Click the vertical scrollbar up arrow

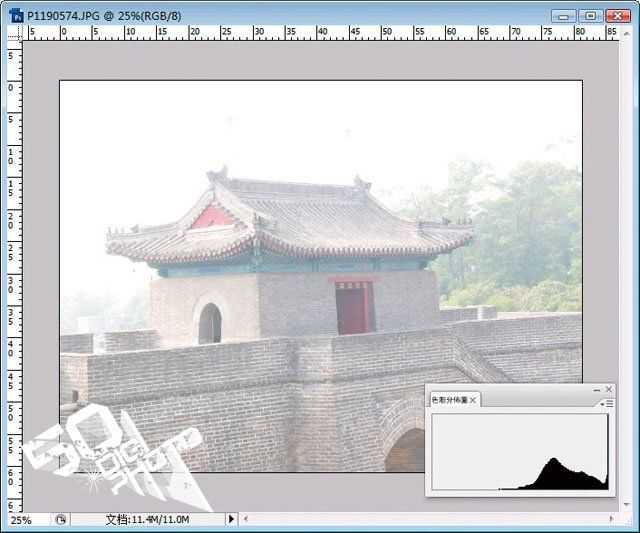627,34
